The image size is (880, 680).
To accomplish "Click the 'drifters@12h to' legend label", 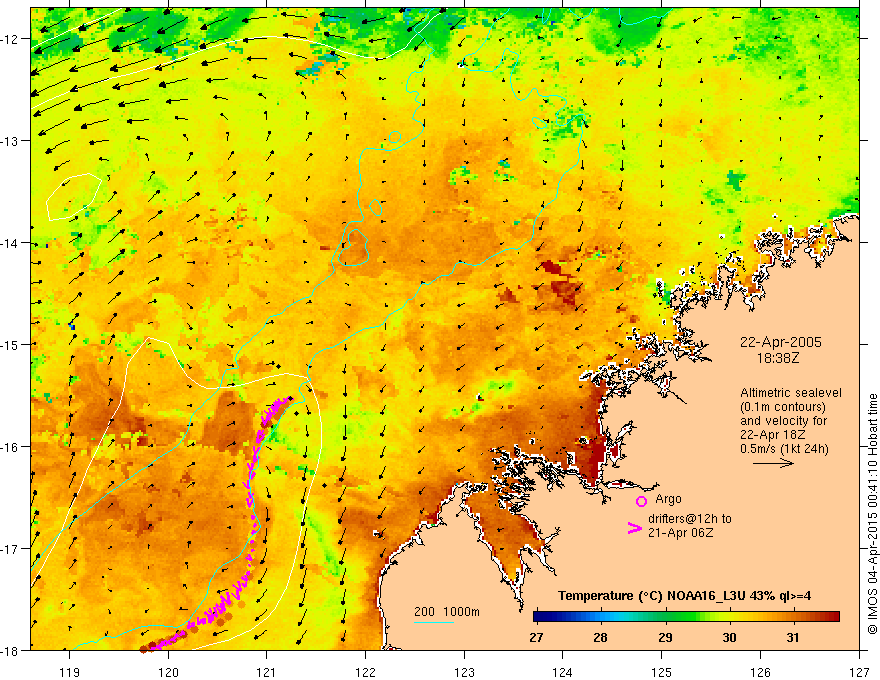I will [690, 519].
